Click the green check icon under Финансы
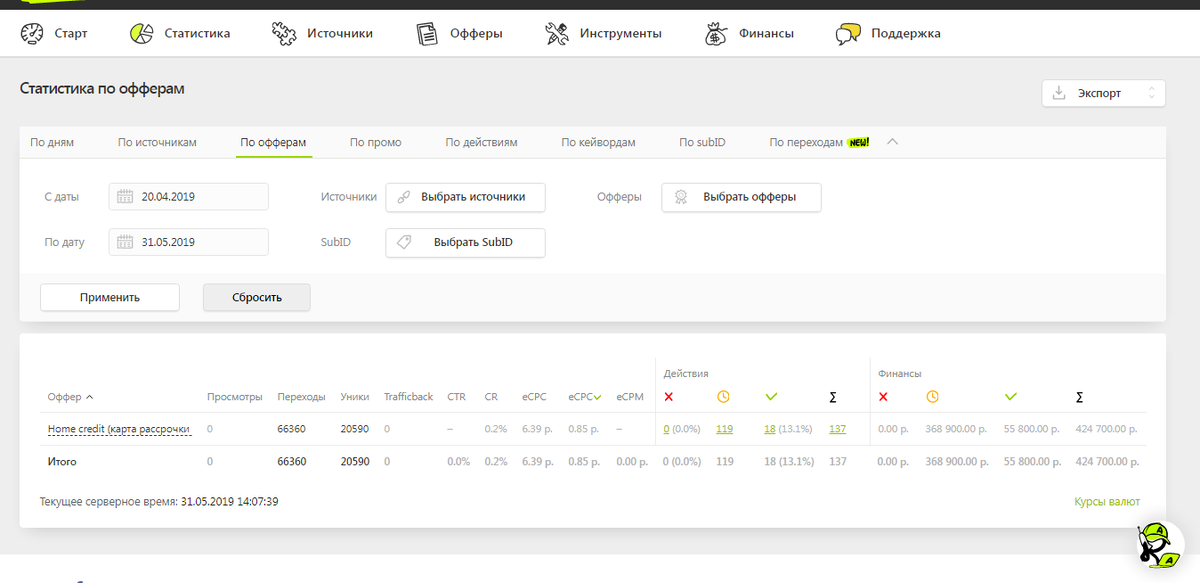 pyautogui.click(x=1011, y=397)
